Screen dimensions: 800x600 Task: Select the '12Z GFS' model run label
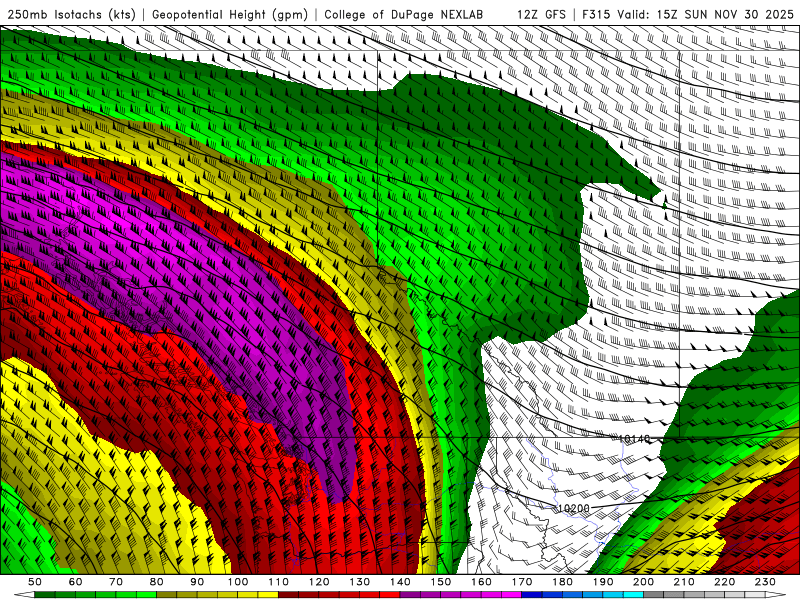[541, 14]
